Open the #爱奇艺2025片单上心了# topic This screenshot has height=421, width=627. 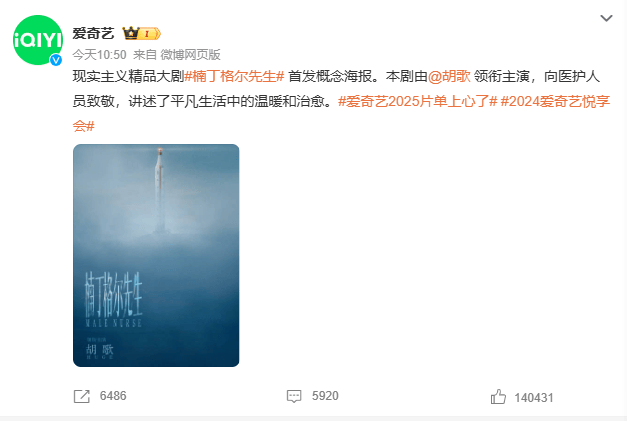tap(417, 102)
